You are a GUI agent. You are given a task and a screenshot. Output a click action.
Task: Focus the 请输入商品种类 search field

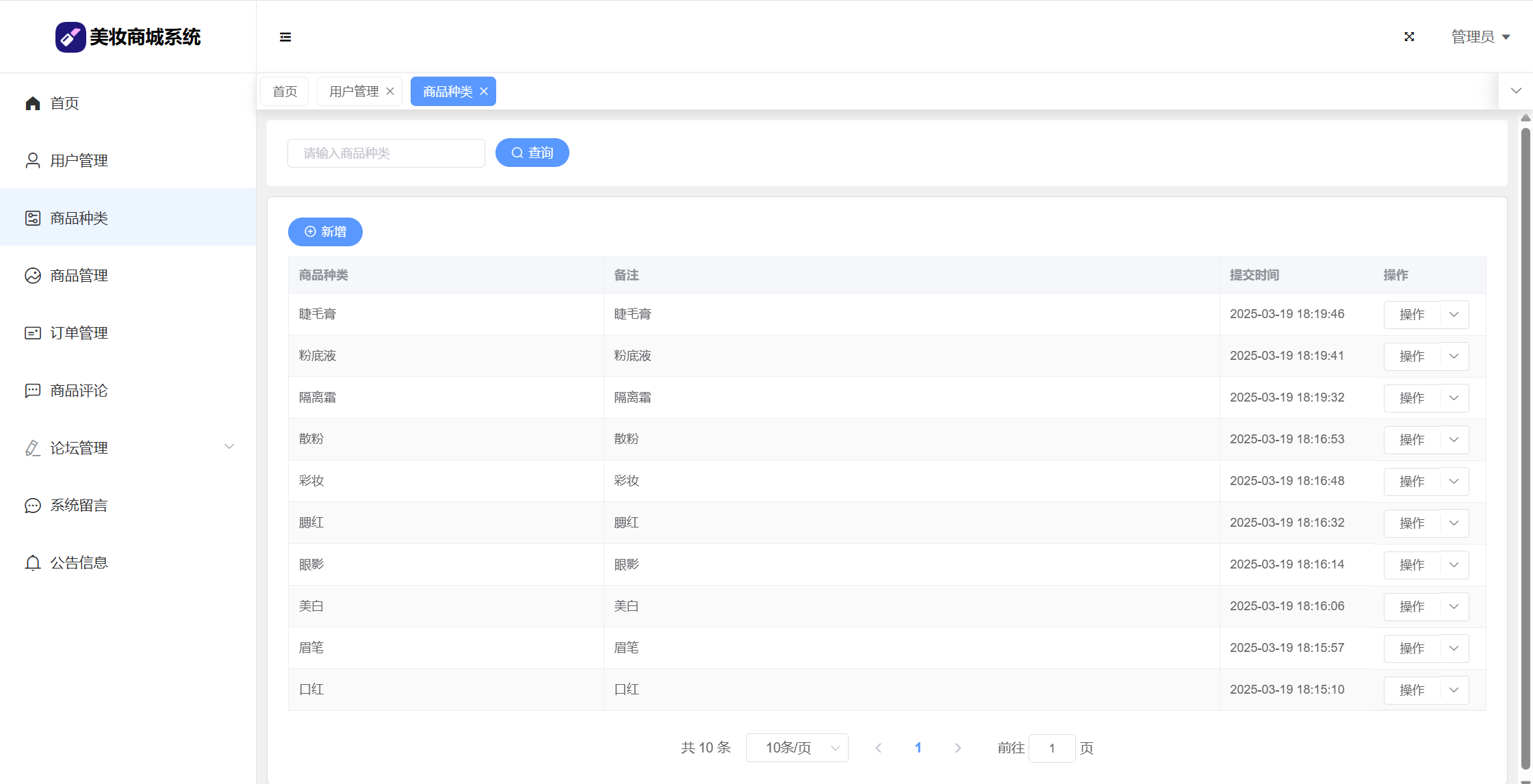click(386, 153)
